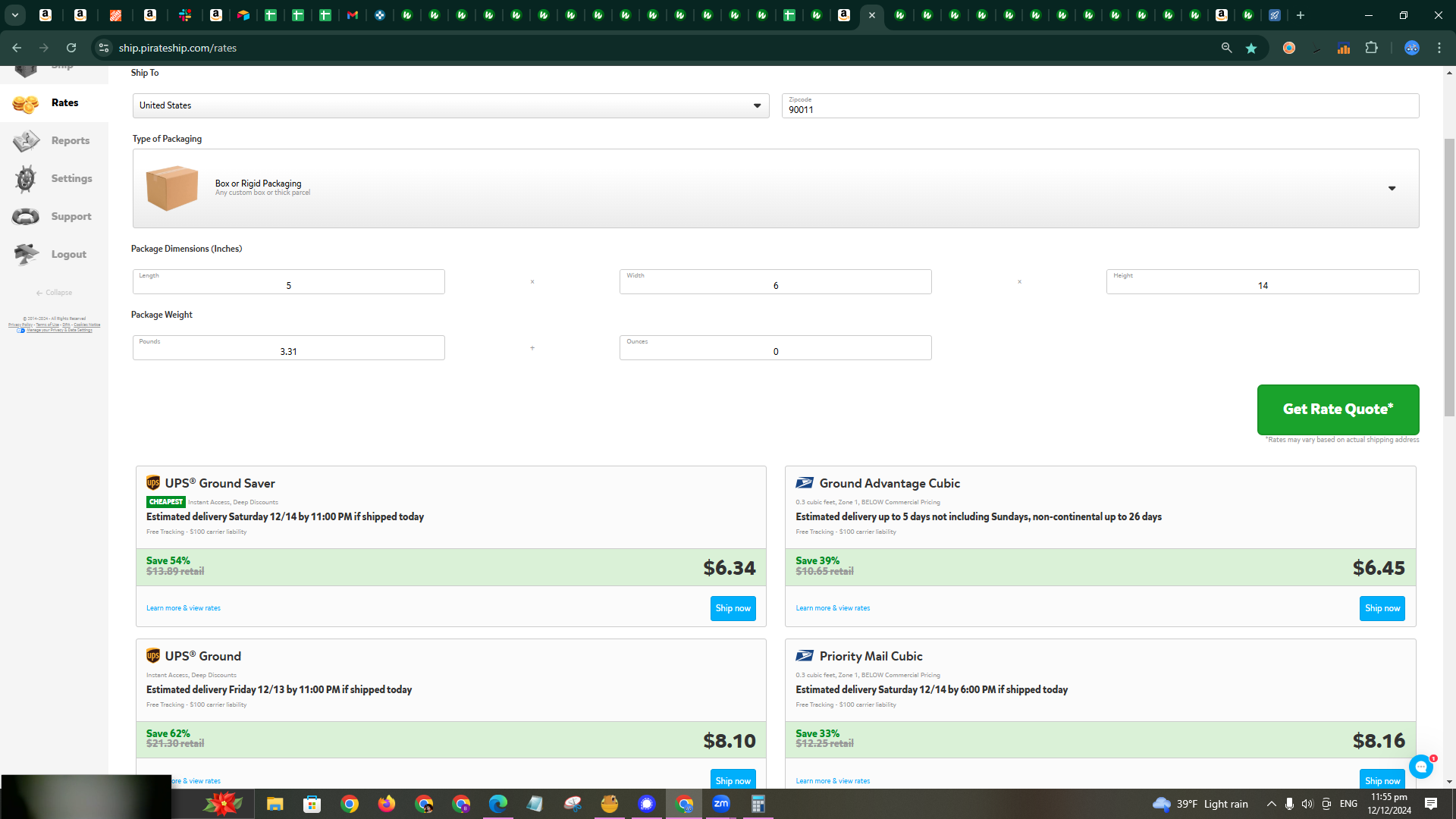
Task: Open the Cookies Notice footer link
Action: (x=86, y=325)
